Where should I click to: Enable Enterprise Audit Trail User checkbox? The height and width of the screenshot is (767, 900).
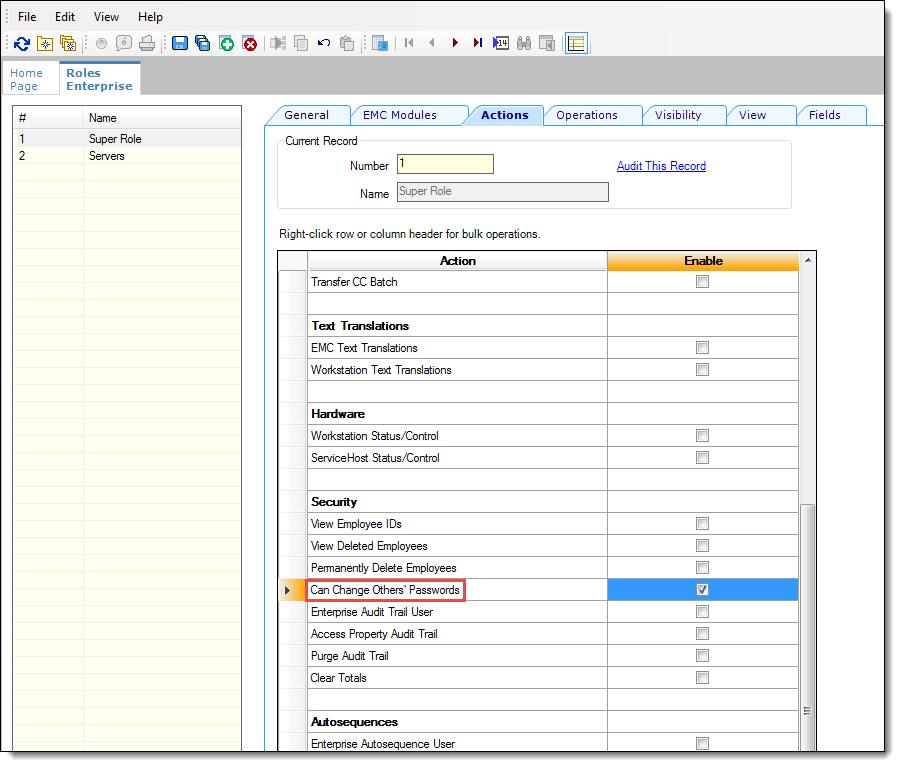(702, 611)
